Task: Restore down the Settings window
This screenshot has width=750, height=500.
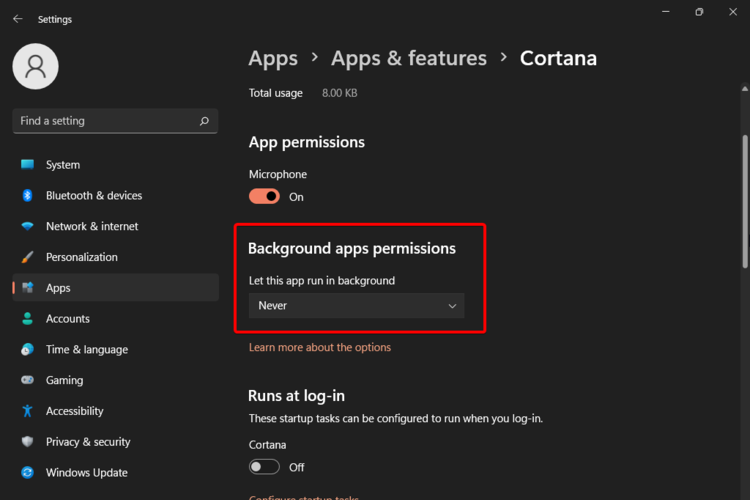Action: 699,11
